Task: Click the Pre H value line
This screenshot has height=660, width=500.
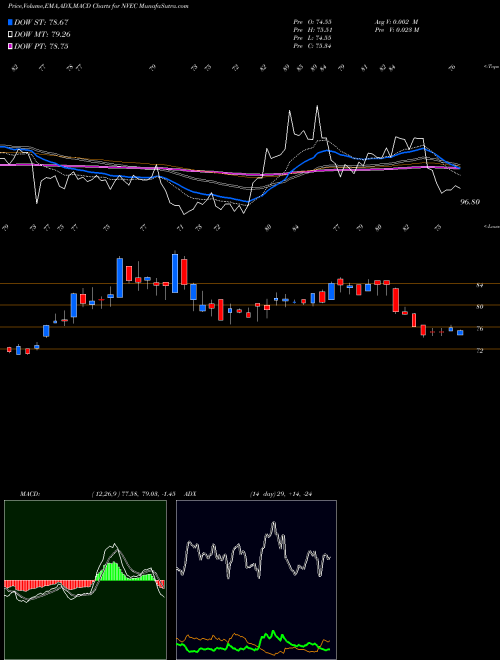Action: pos(312,30)
